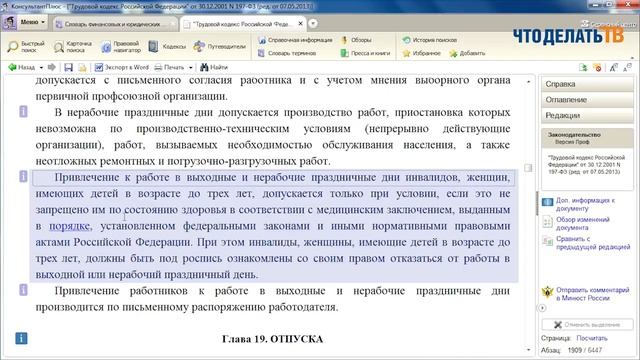Click Добавить to favorites
The width and height of the screenshot is (640, 360).
467,53
